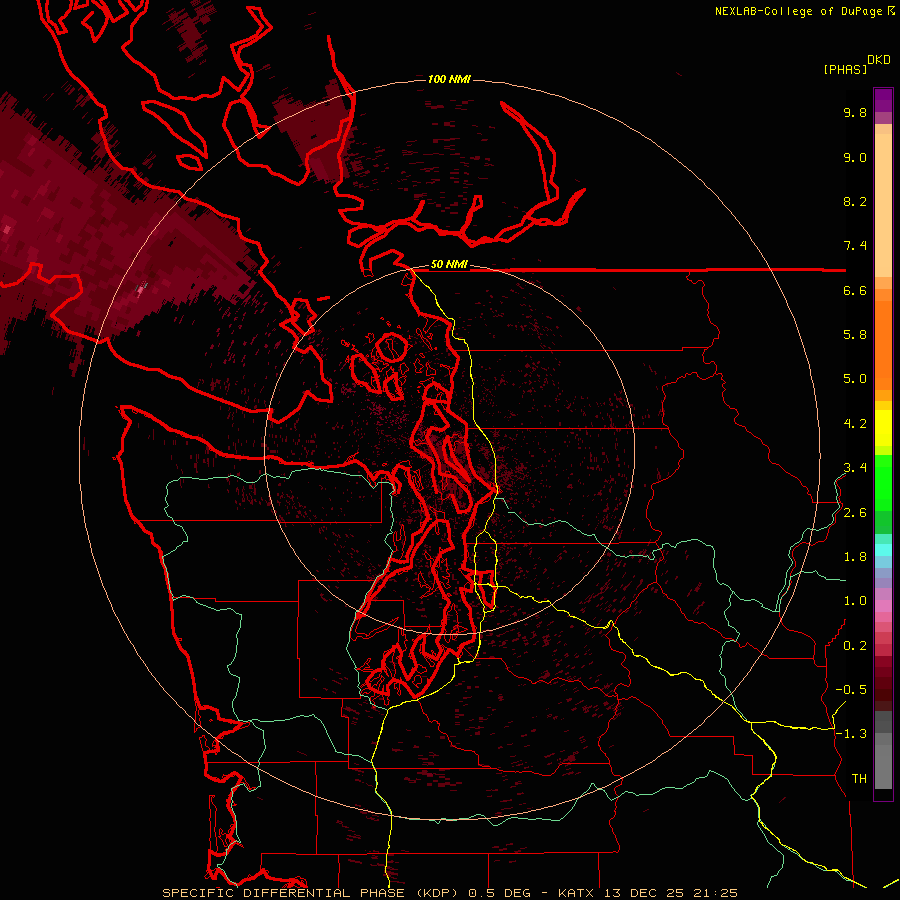Click the 4.2 legend value
The width and height of the screenshot is (900, 900).
click(855, 424)
